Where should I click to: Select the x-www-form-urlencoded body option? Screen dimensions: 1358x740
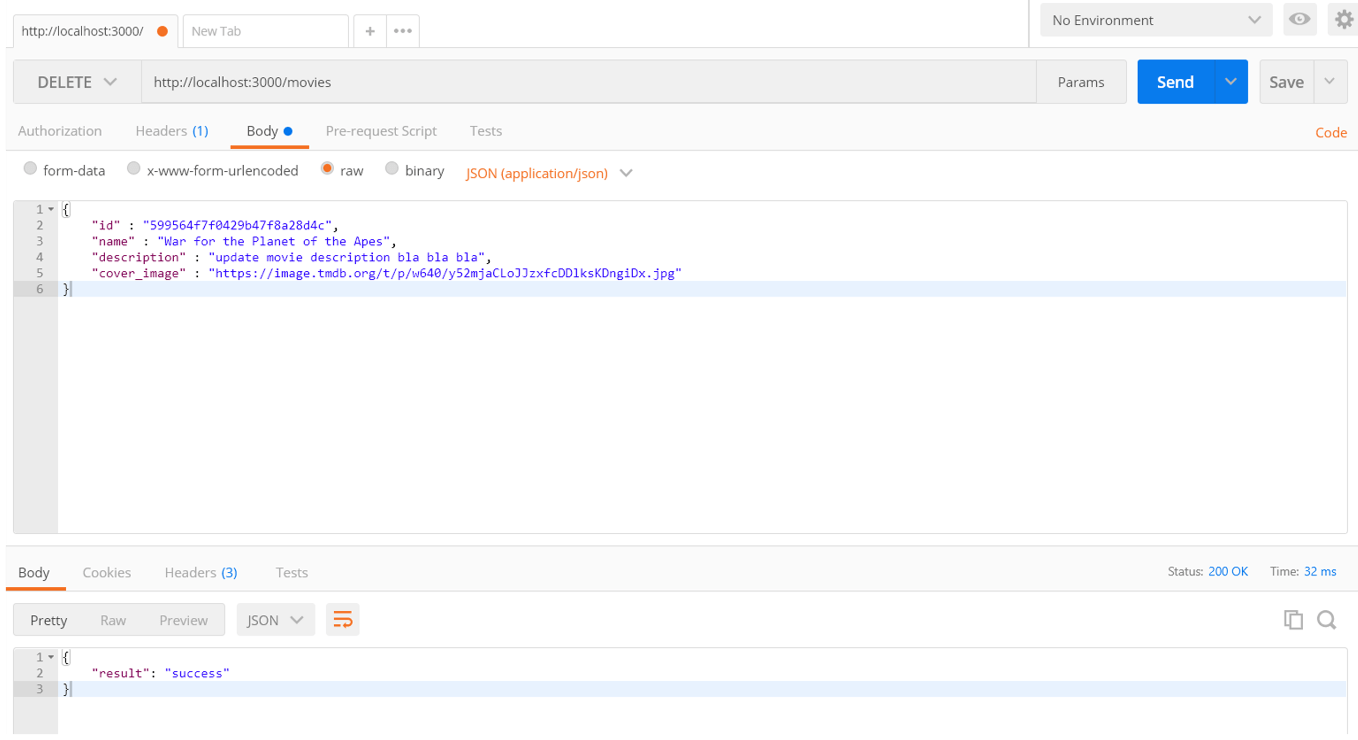(x=133, y=170)
